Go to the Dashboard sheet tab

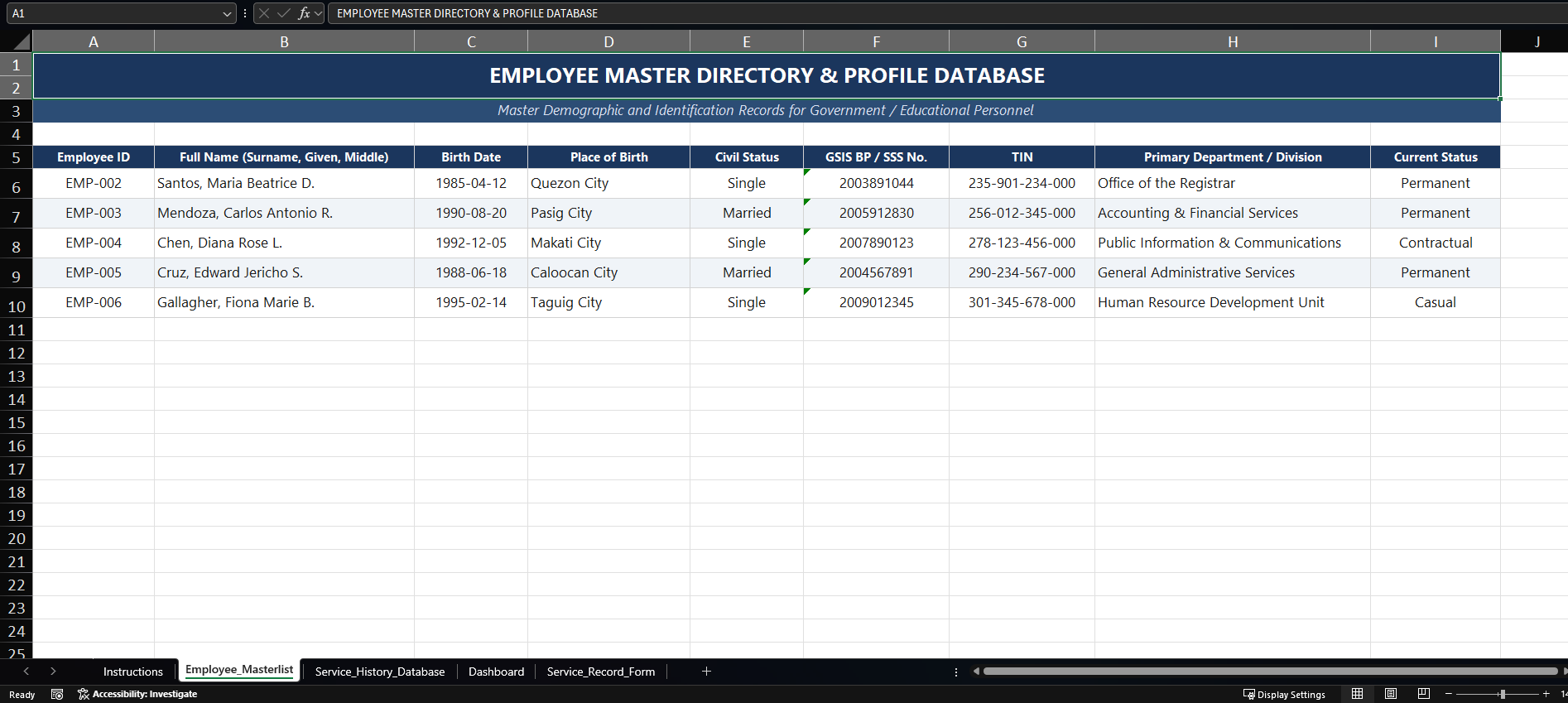click(x=497, y=672)
